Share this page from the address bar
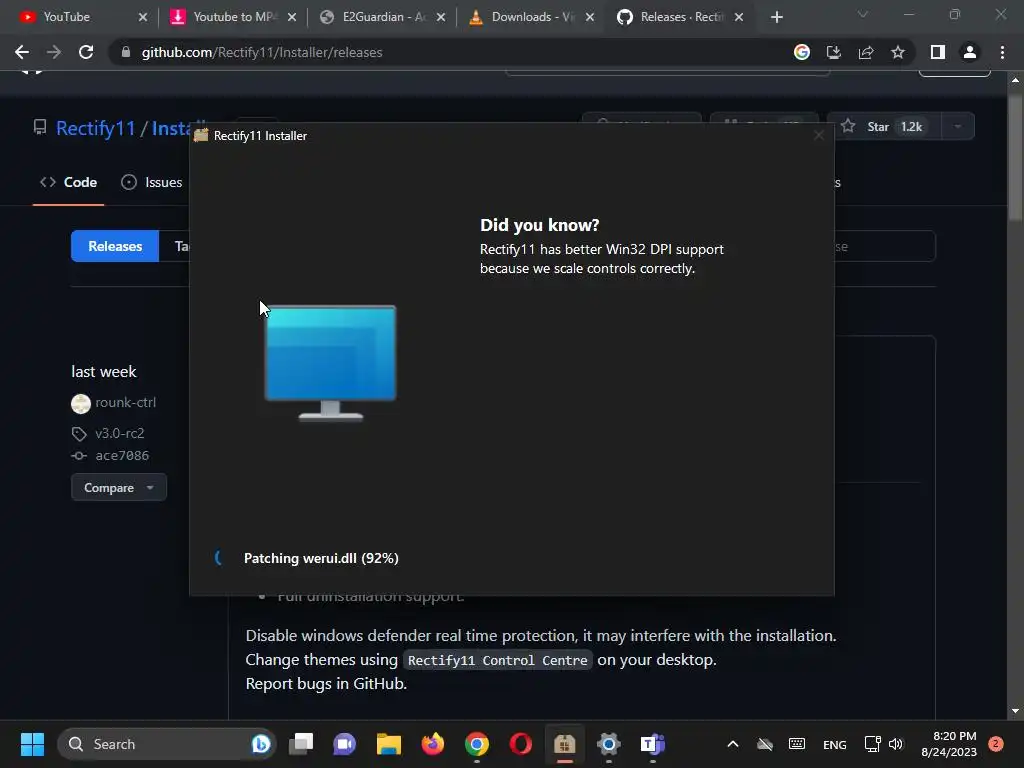 866,52
